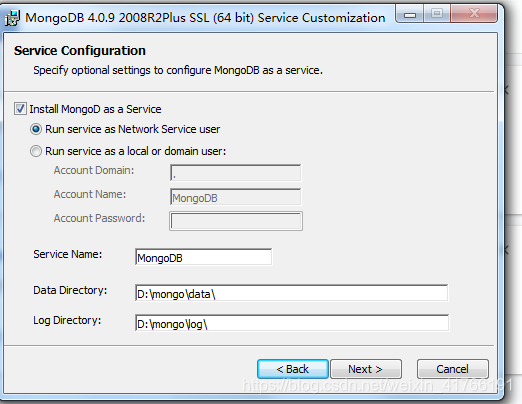
Task: Click the Service Name label
Action: [x=68, y=254]
